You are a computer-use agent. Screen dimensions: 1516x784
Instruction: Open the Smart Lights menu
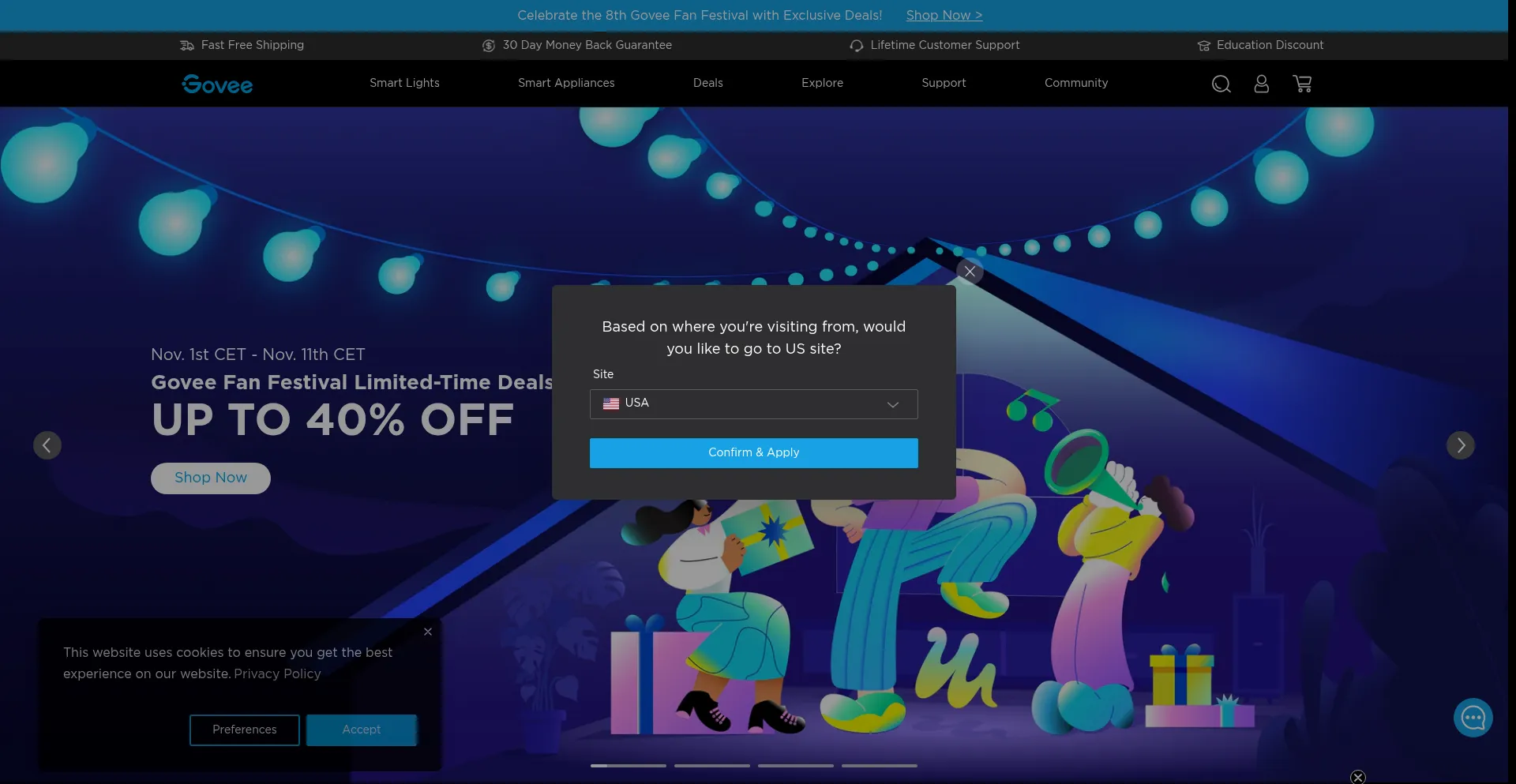404,83
